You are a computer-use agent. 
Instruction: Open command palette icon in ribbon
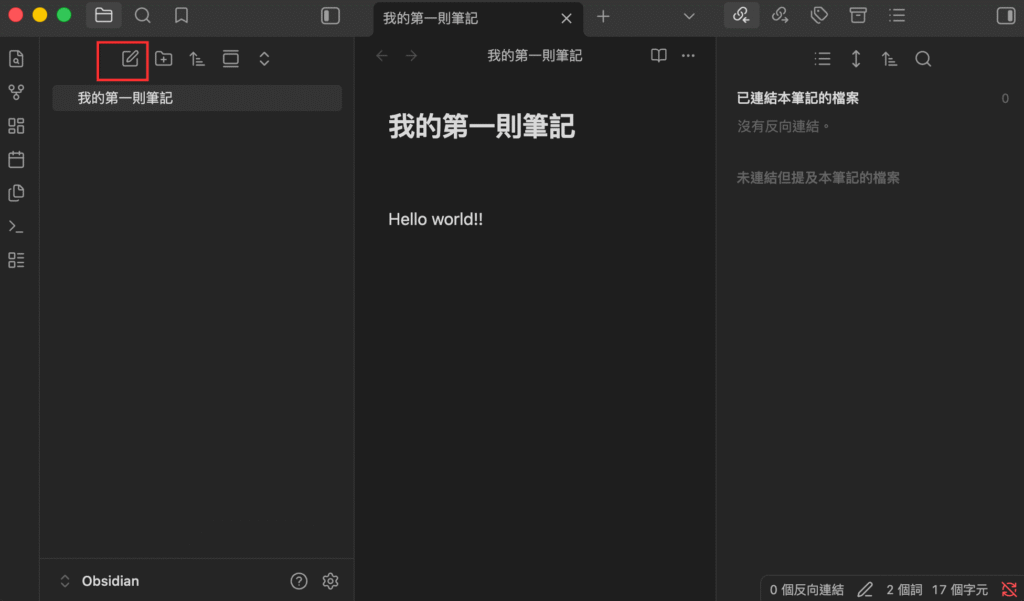pos(16,227)
